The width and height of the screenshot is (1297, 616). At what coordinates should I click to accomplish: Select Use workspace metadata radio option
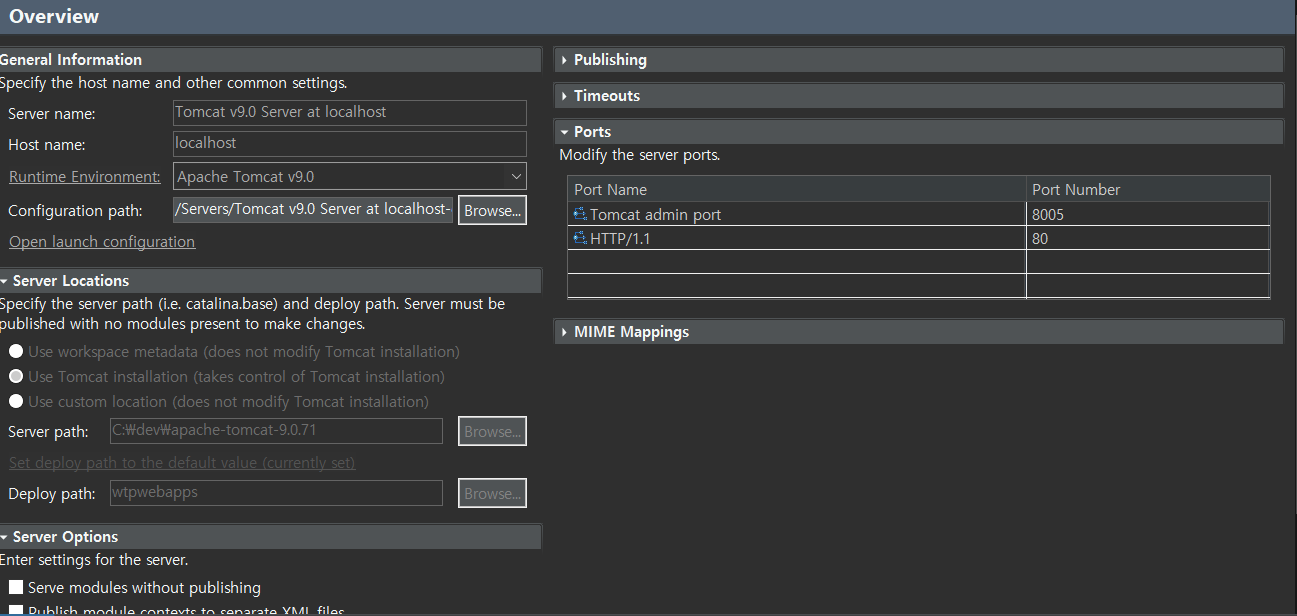click(x=16, y=352)
